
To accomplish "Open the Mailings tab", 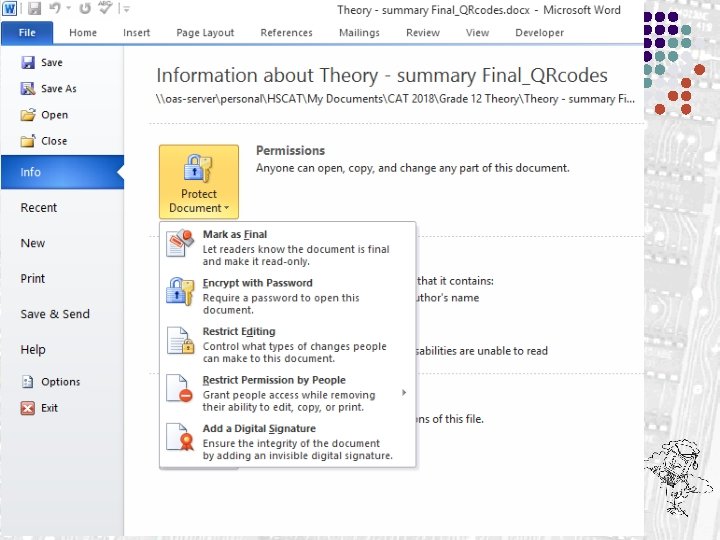I will point(359,33).
